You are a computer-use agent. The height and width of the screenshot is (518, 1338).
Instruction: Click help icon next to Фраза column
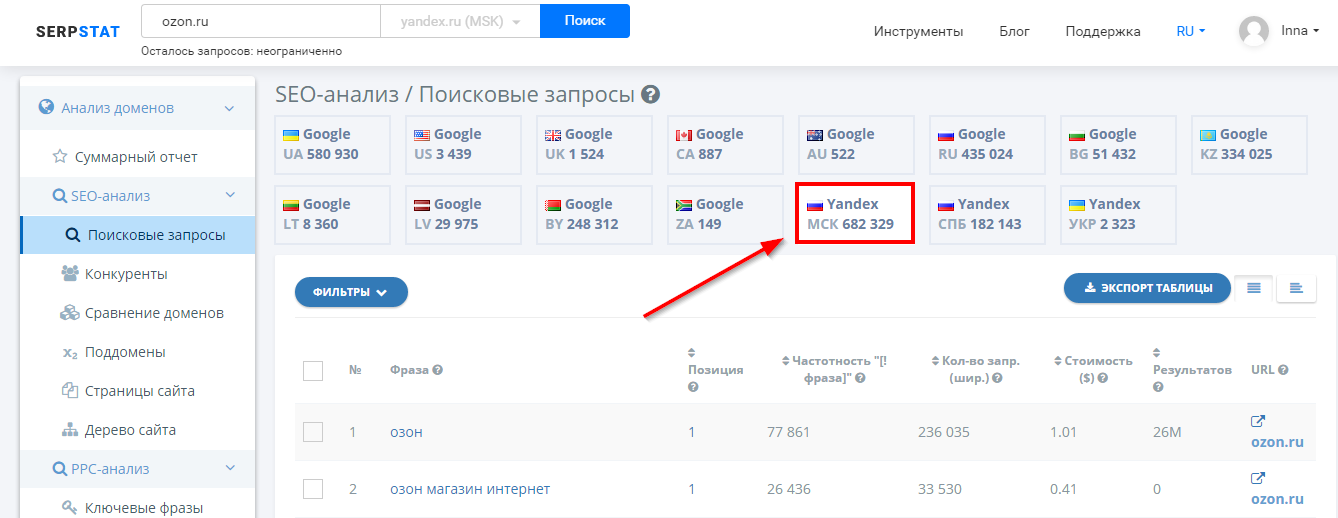click(437, 370)
